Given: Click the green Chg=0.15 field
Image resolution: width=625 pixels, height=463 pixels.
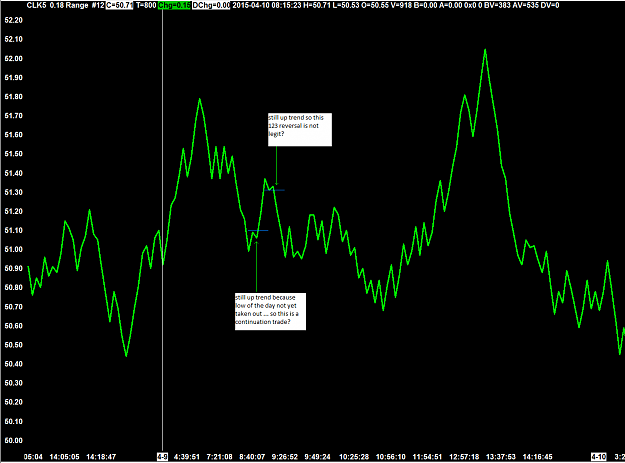Looking at the screenshot, I should (174, 5).
